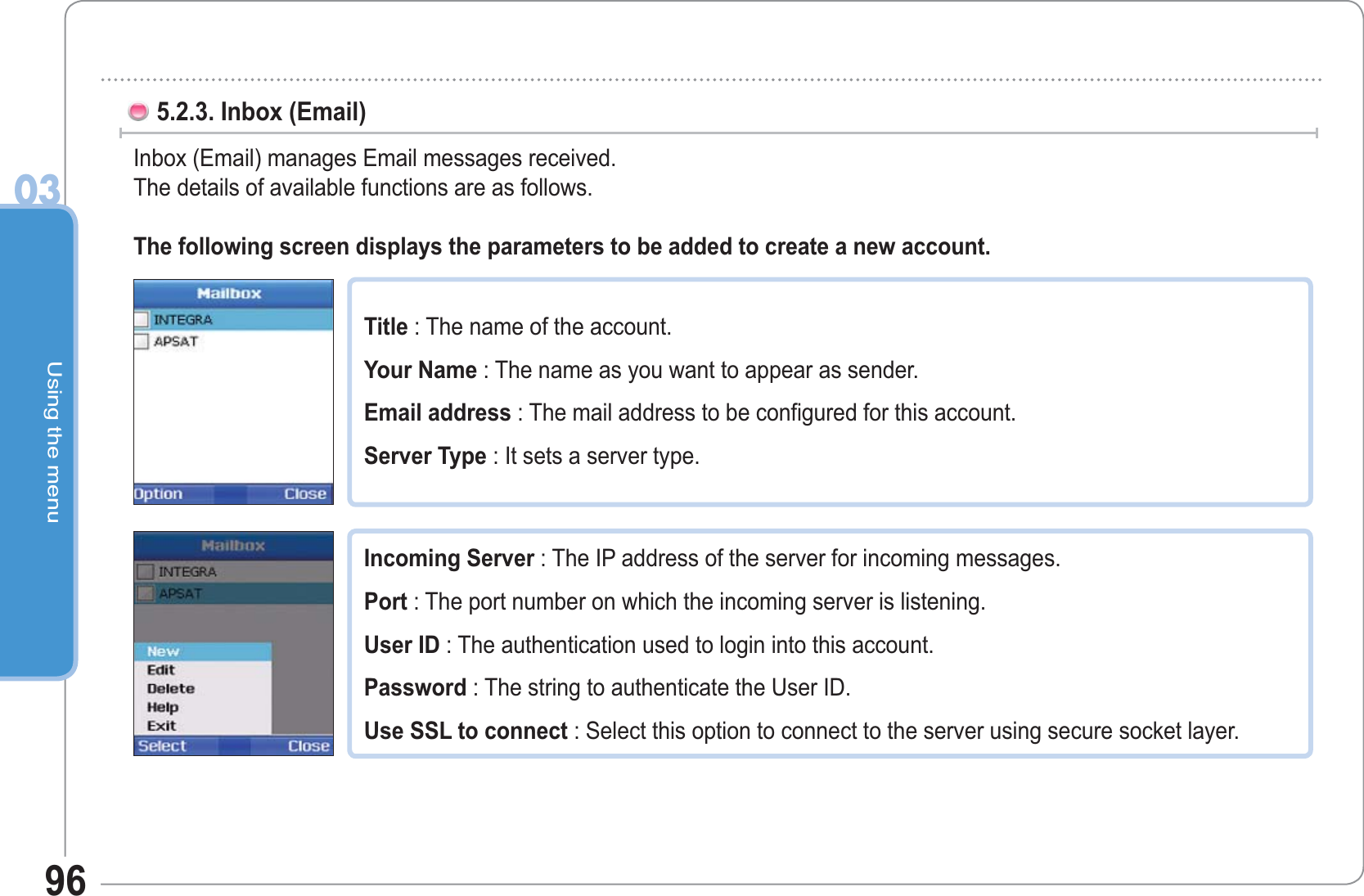Select the APSAT row in lower Mailbox screen

click(233, 593)
